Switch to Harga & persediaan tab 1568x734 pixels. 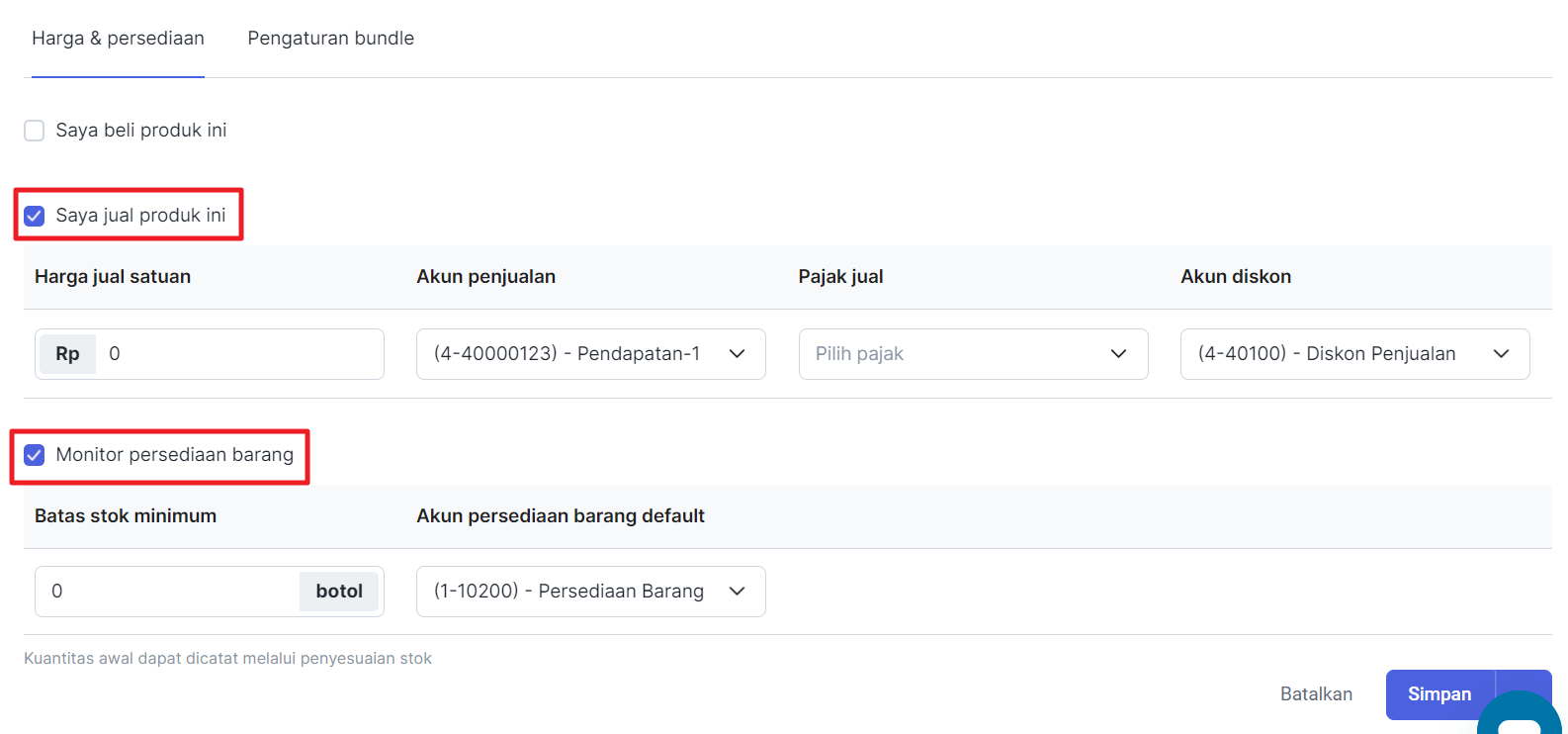coord(118,39)
